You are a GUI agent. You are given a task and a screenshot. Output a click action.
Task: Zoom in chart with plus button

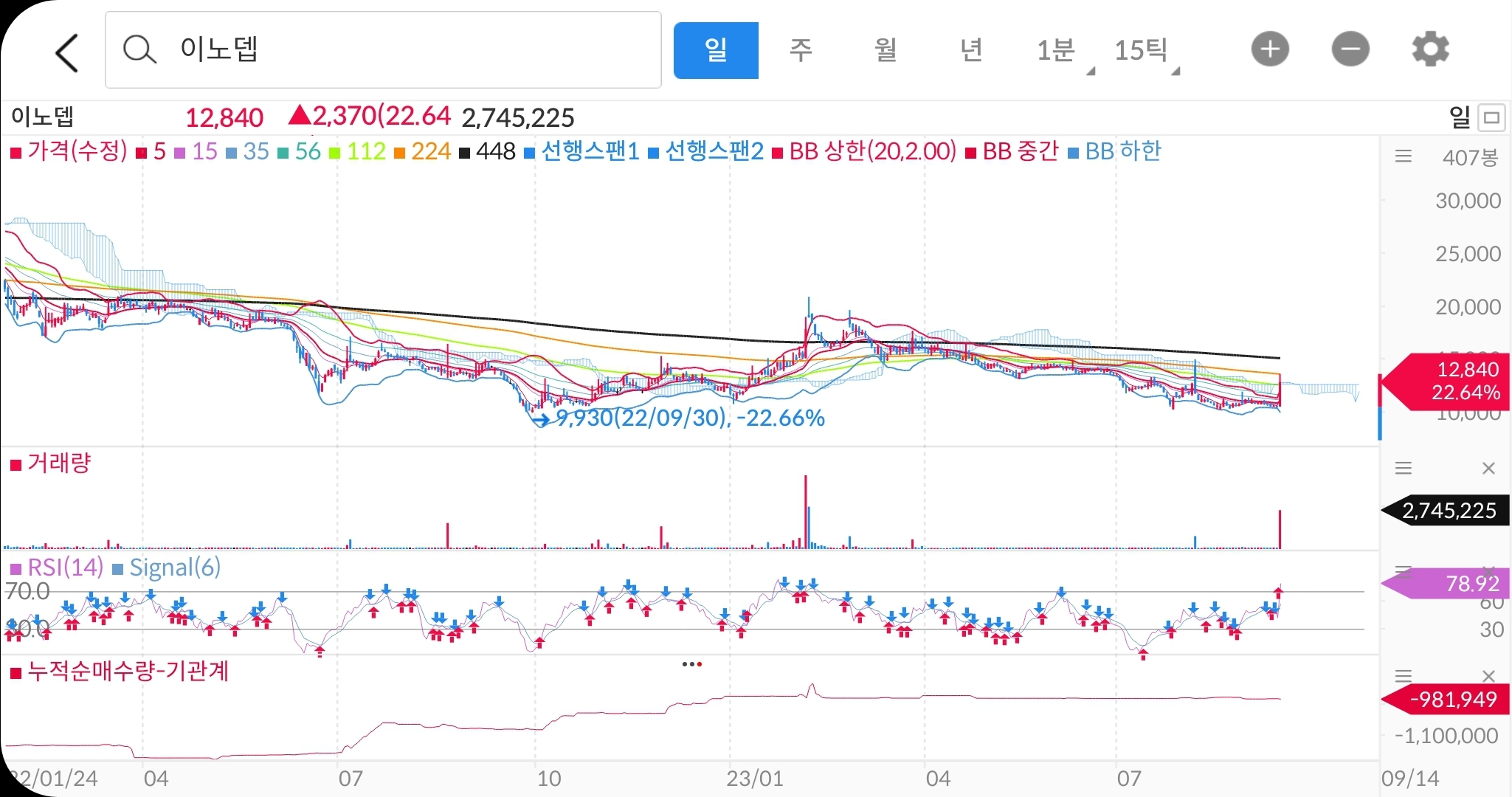pyautogui.click(x=1269, y=50)
